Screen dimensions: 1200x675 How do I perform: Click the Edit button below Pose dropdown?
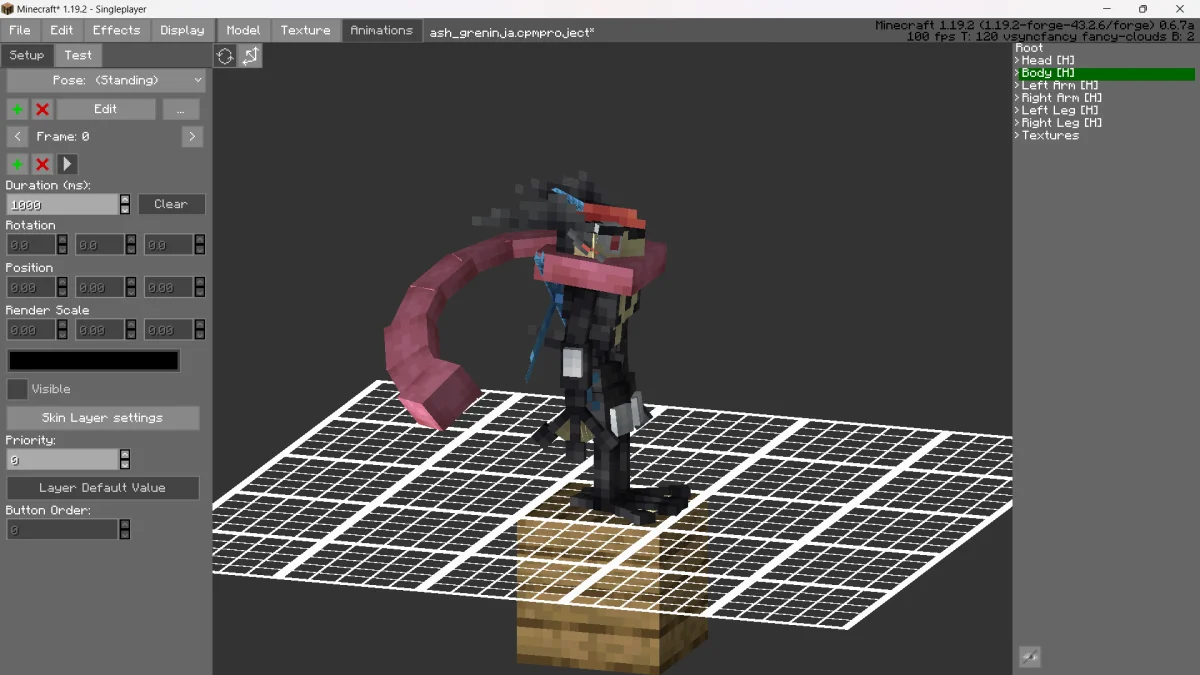pyautogui.click(x=106, y=109)
